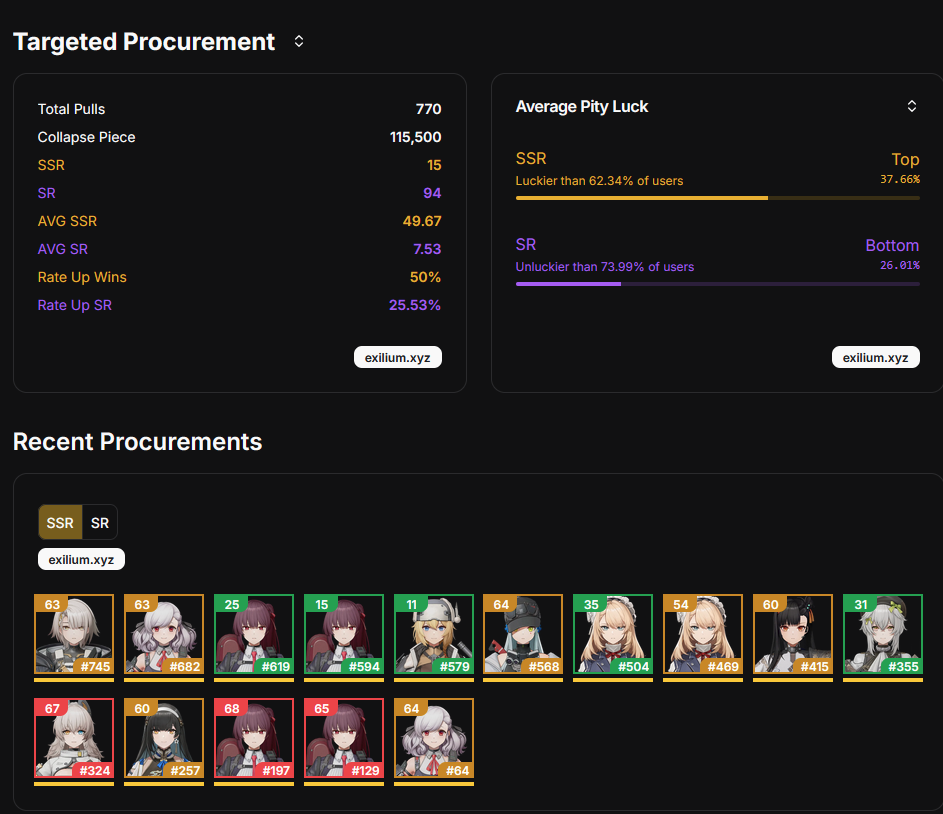Click the "Unluckier than 73.99% of users" text

604,267
